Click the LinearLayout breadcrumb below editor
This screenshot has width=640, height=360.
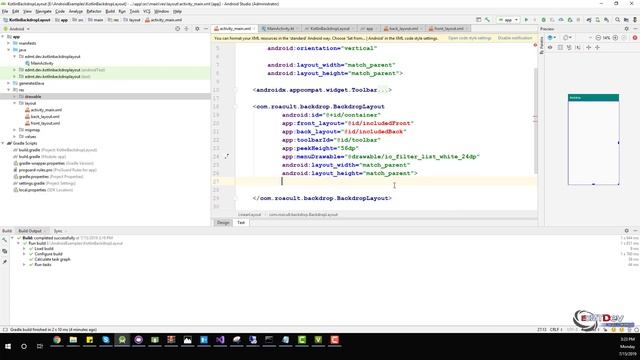pos(249,214)
